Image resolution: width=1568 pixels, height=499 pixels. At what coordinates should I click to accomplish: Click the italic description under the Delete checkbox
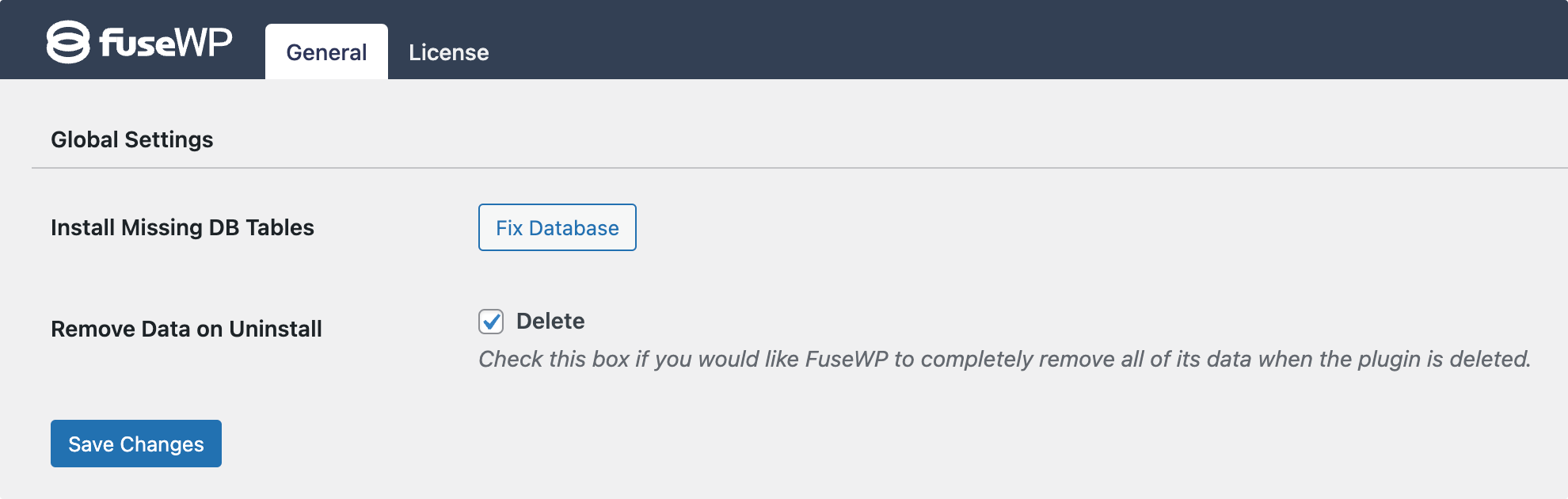point(1005,359)
